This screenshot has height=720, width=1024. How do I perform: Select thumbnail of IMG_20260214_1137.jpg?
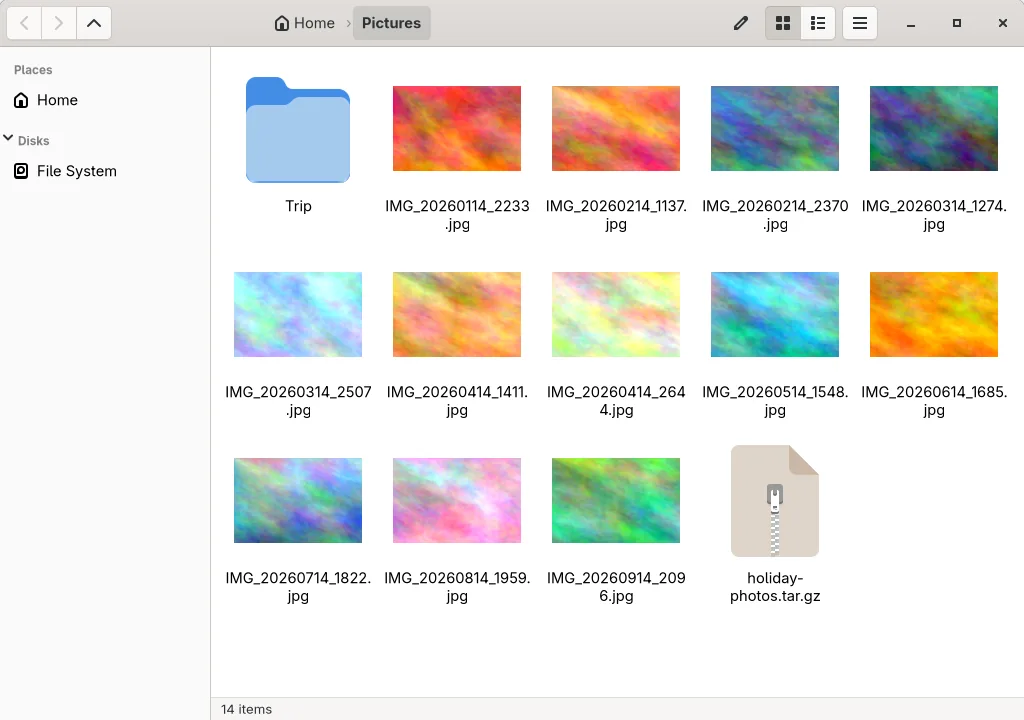[616, 129]
